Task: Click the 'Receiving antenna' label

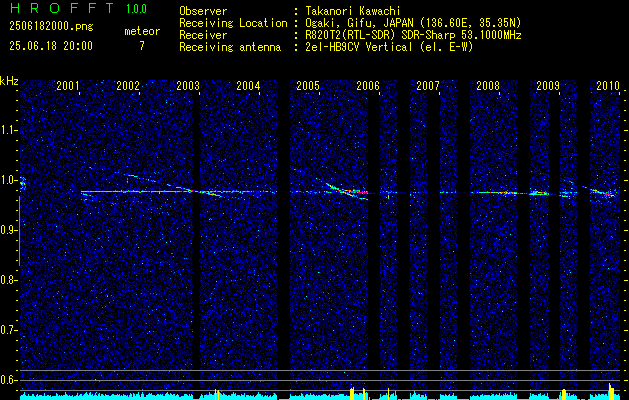Action: click(x=230, y=47)
